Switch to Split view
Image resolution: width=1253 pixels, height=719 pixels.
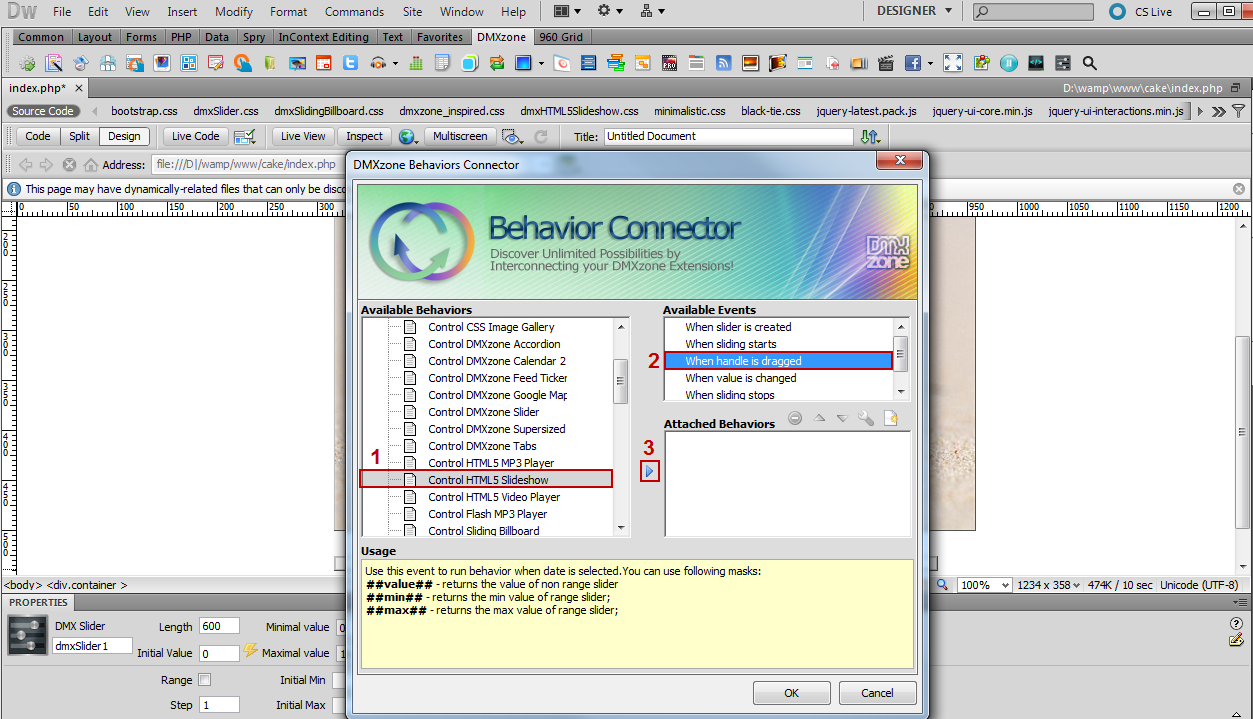(80, 136)
